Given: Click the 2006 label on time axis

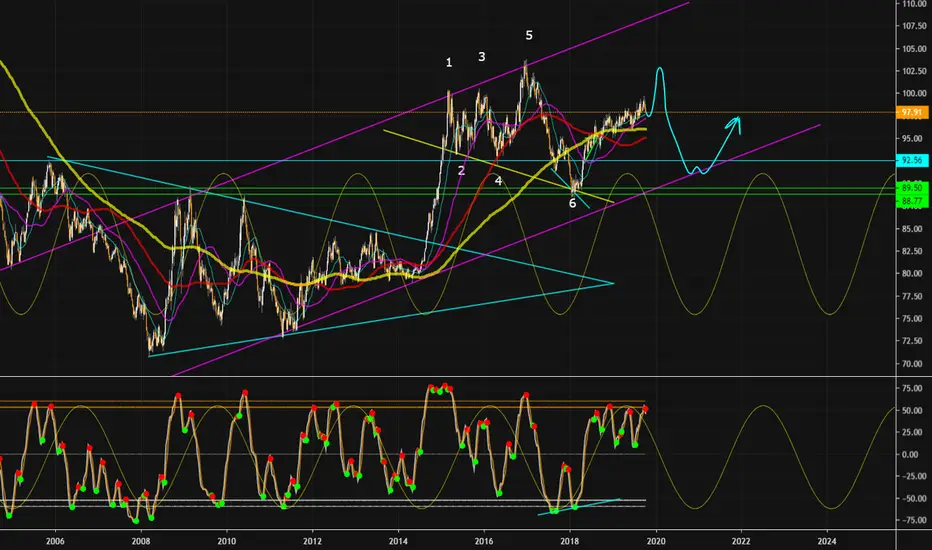Looking at the screenshot, I should (55, 541).
